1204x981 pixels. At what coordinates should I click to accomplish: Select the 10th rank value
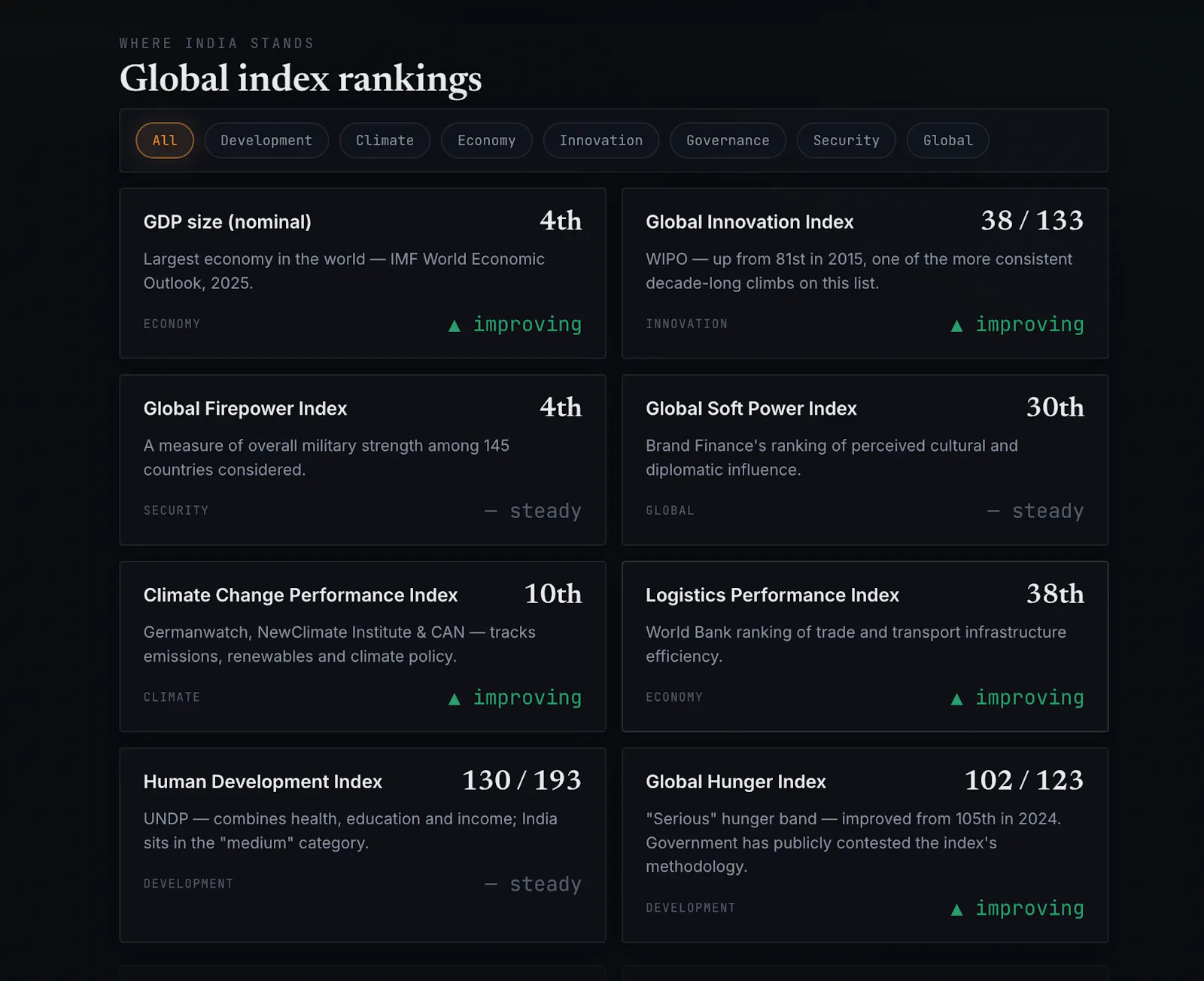[553, 594]
